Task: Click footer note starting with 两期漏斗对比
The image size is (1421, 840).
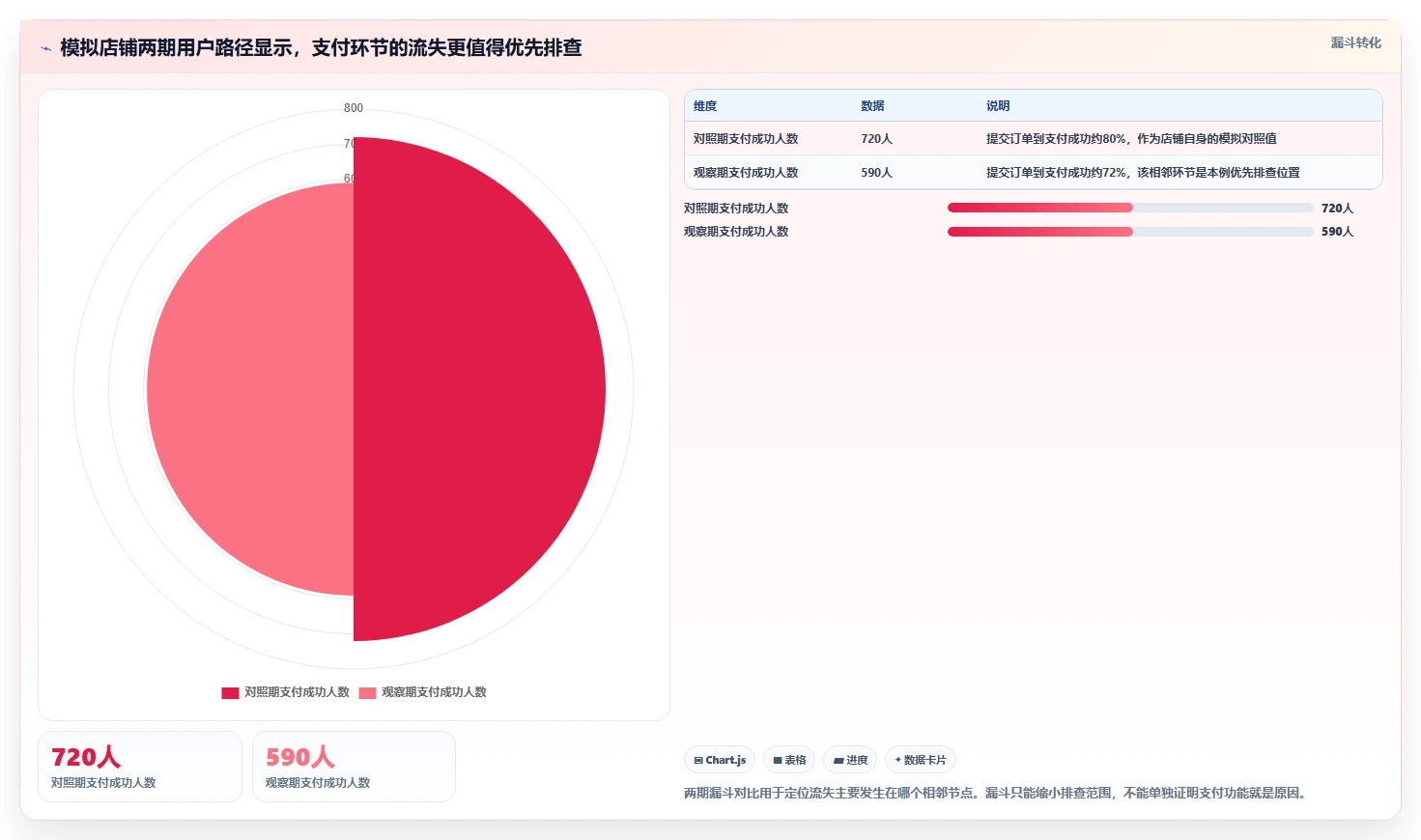Action: coord(997,793)
